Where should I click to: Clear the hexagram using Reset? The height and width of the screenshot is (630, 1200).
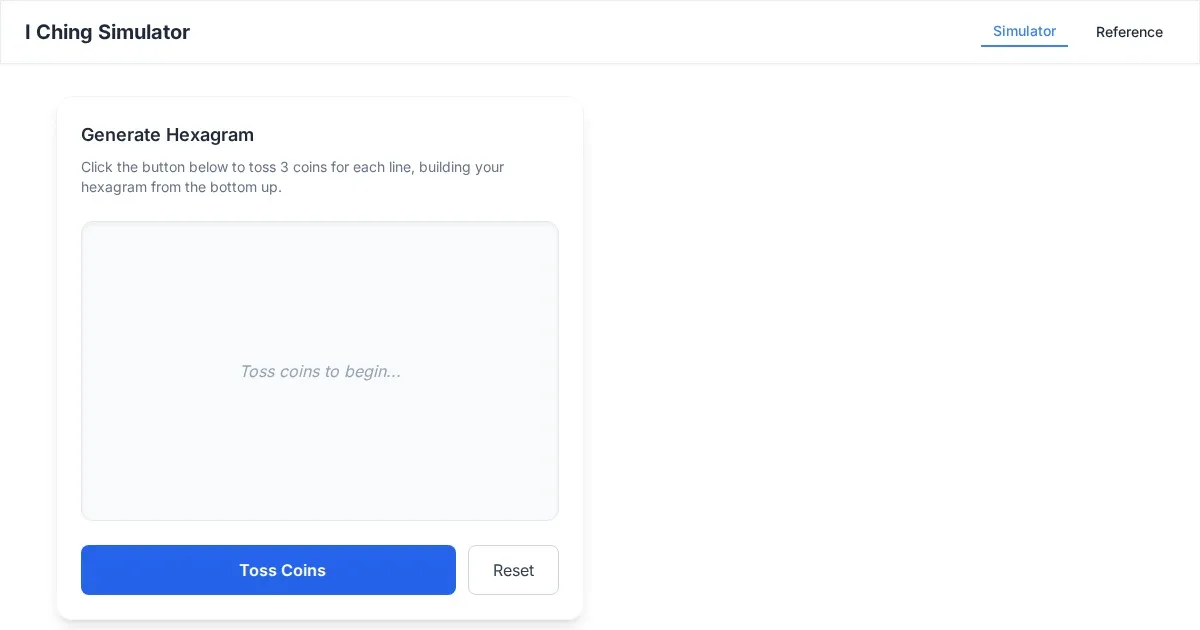[x=513, y=570]
